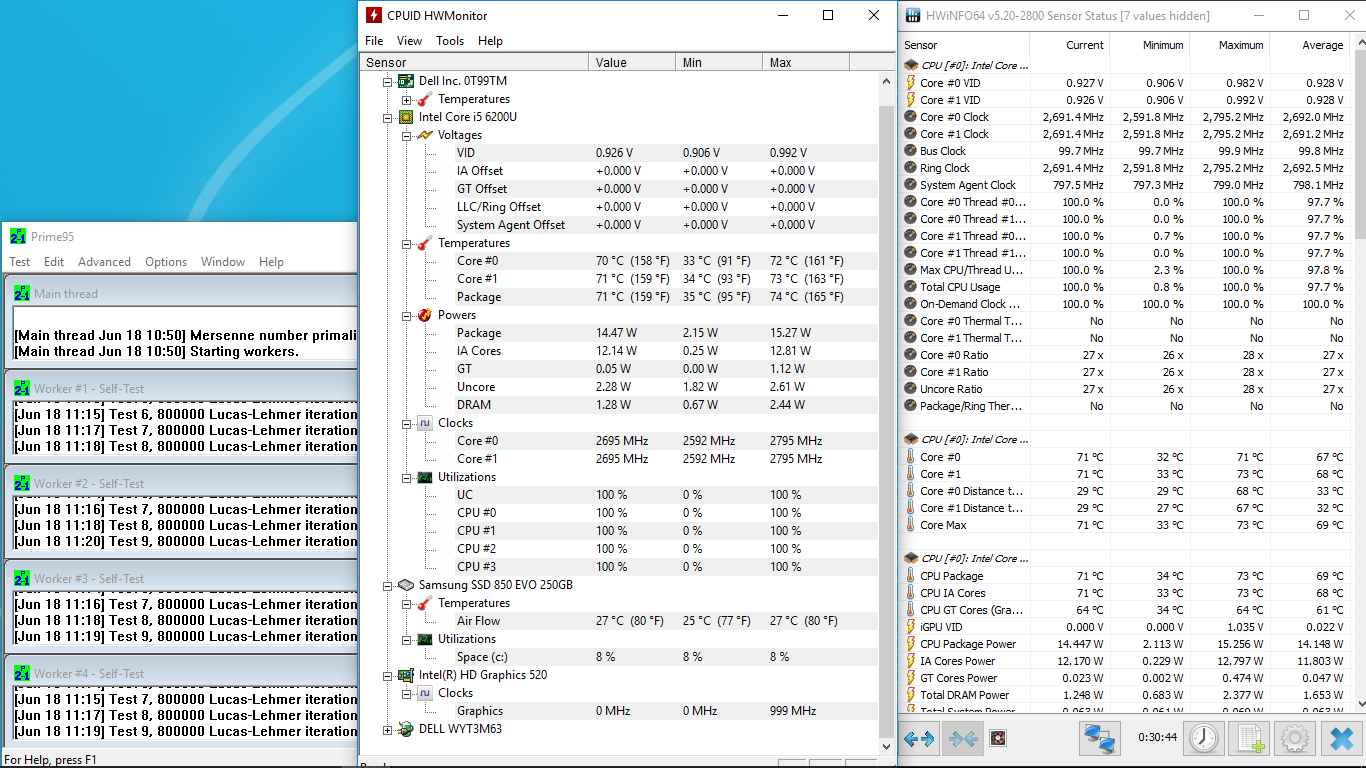This screenshot has height=768, width=1366.
Task: Collapse the Powers group in HWMonitor
Action: 407,315
